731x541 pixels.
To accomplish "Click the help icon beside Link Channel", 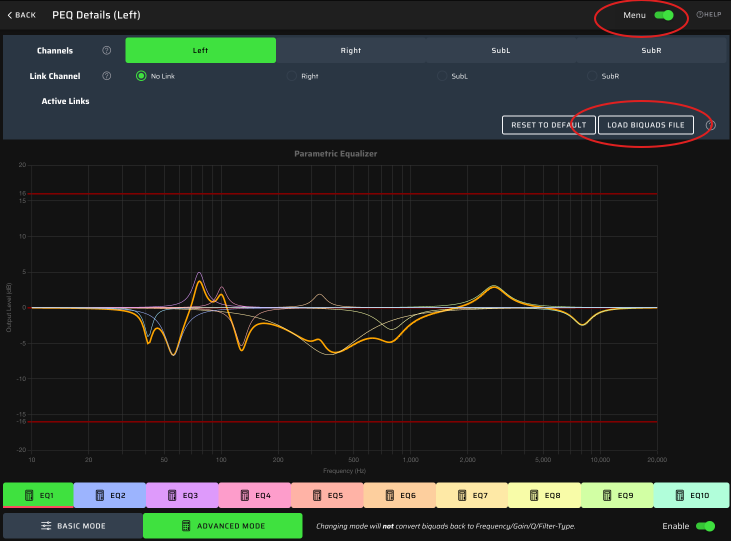I will coord(107,76).
